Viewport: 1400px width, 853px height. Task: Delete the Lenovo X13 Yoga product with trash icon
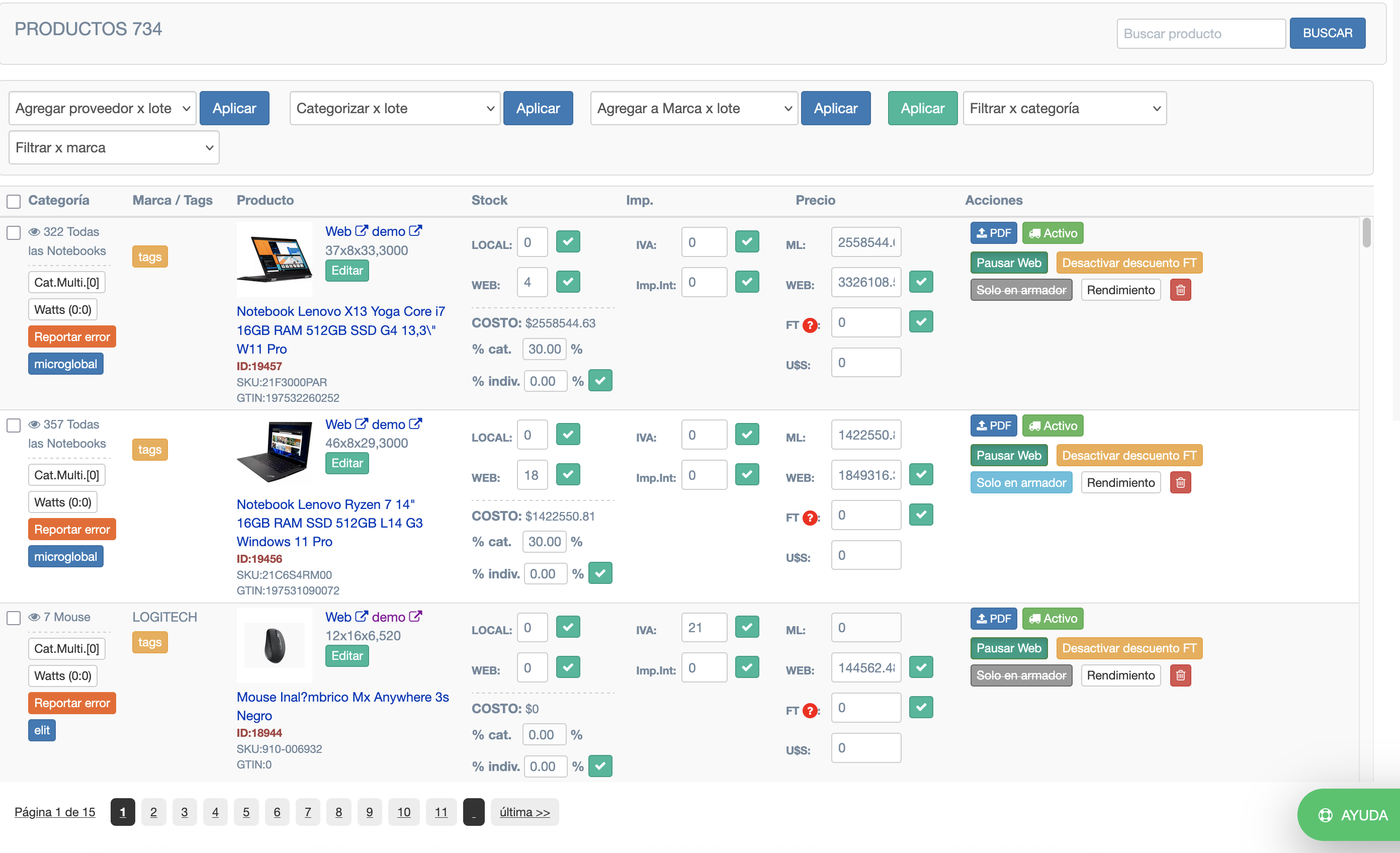1180,290
